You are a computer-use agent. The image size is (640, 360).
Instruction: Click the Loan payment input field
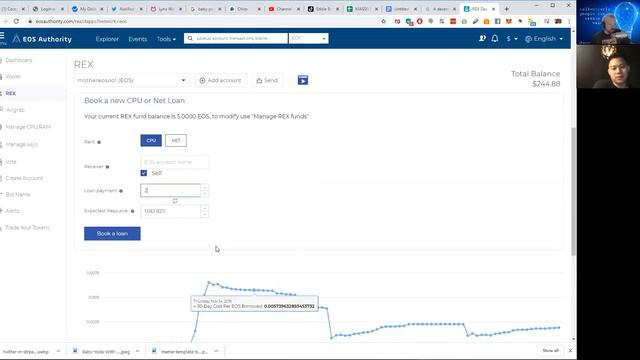click(x=171, y=191)
